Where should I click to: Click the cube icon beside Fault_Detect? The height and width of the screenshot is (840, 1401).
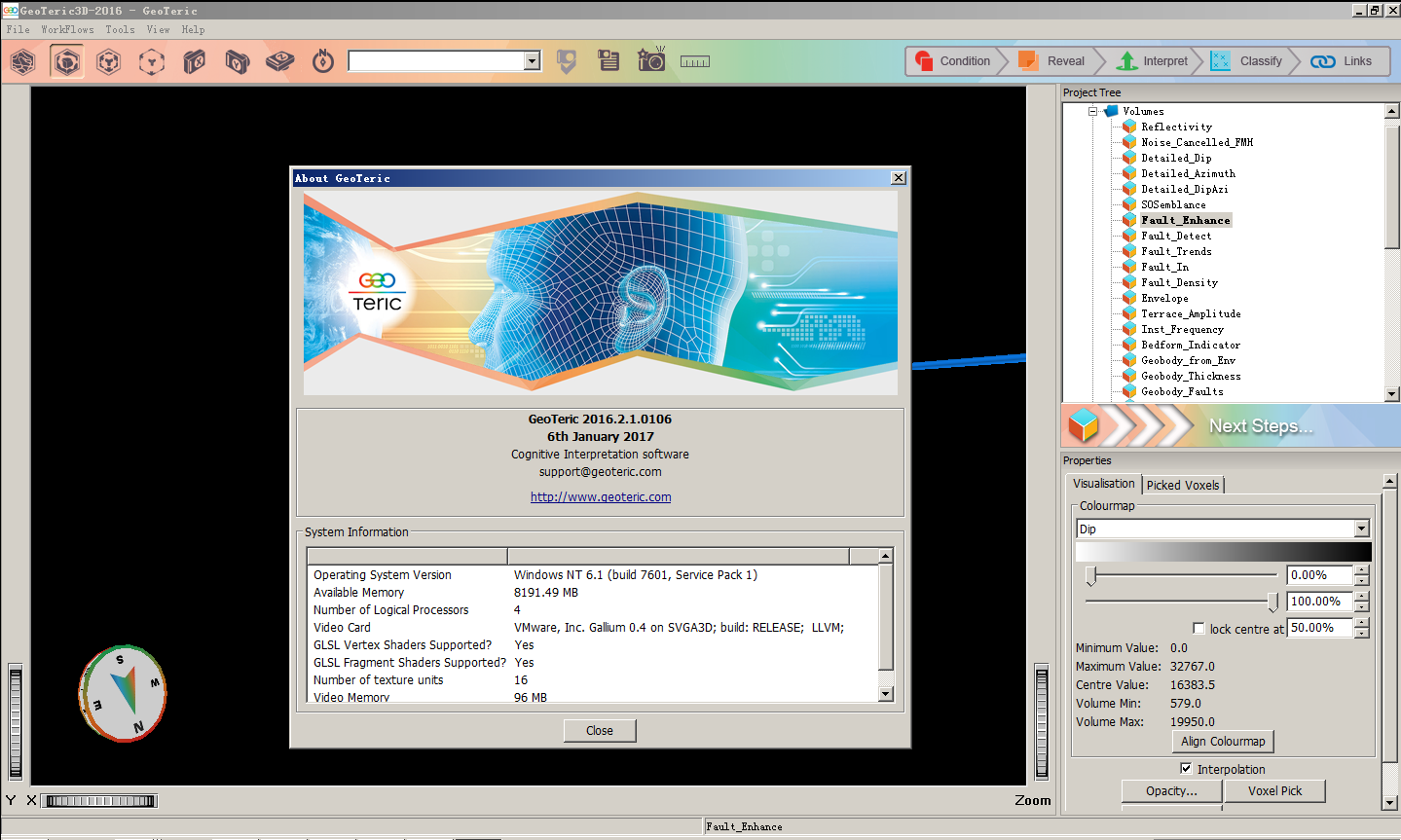pos(1129,236)
